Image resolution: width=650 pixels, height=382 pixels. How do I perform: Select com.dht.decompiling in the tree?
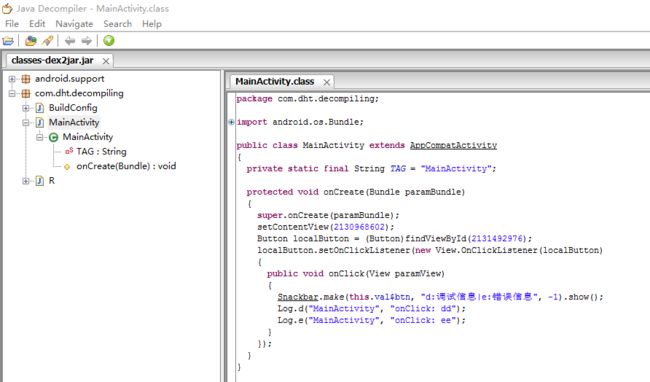tap(79, 94)
